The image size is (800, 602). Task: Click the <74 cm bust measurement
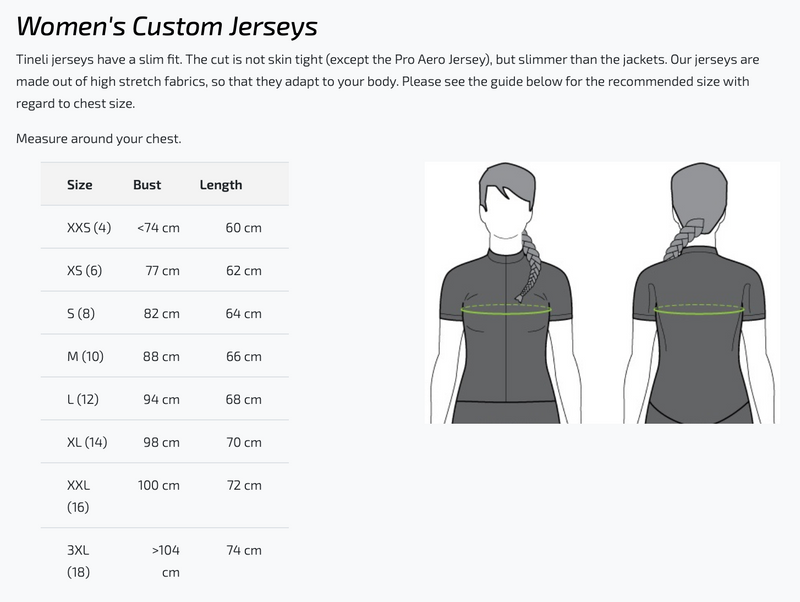tap(158, 228)
